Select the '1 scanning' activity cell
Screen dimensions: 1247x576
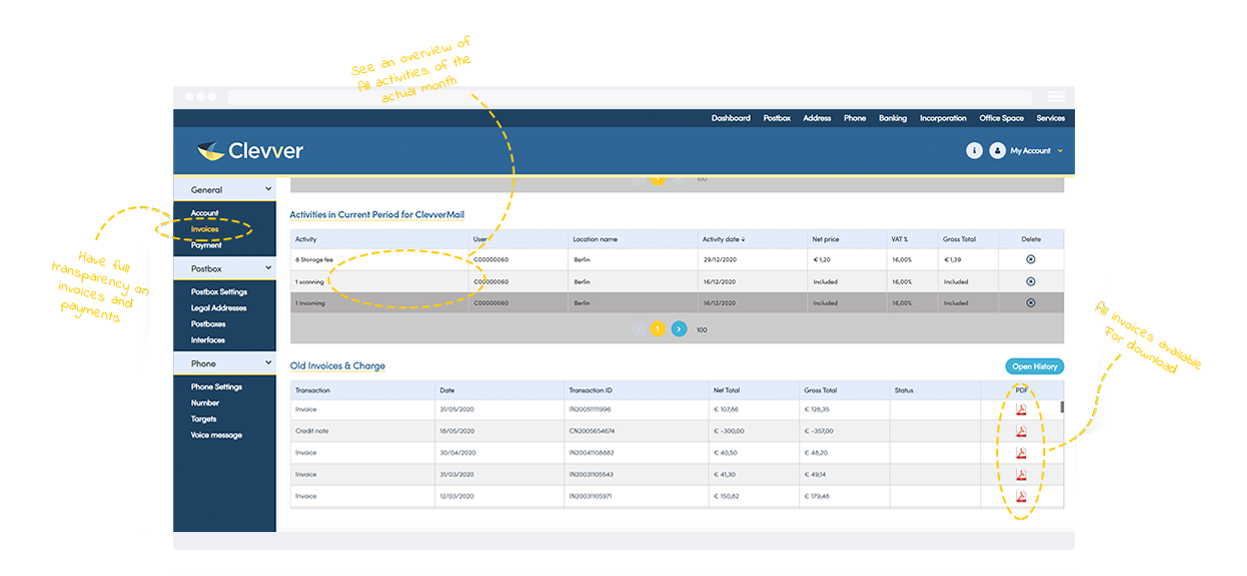click(380, 281)
